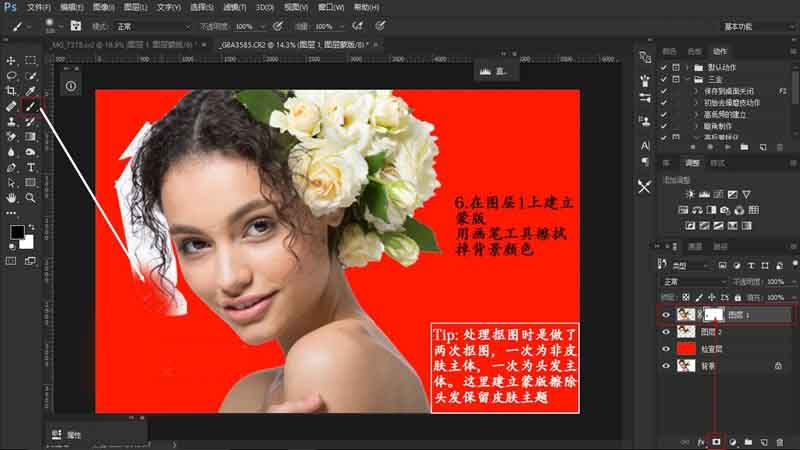Hide the 图层 2 layer

click(666, 332)
